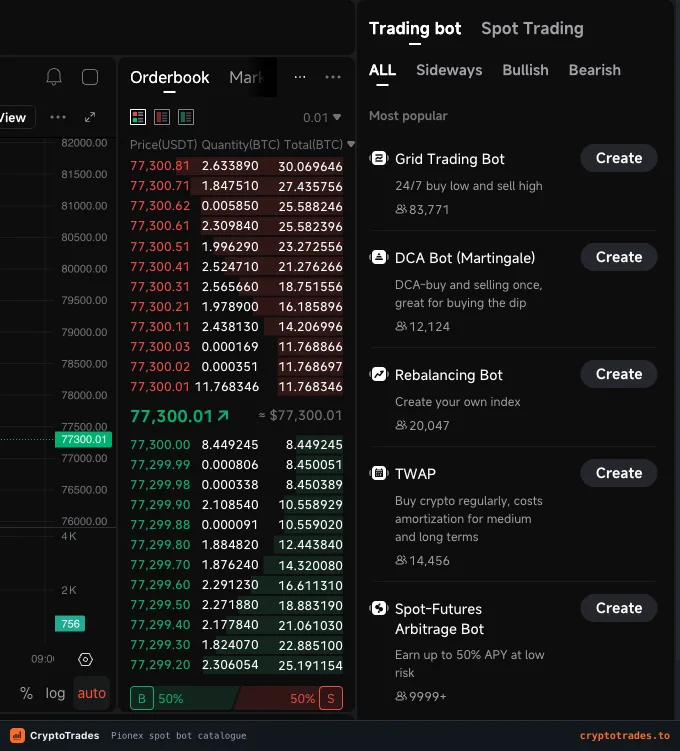The height and width of the screenshot is (751, 680).
Task: Select bid price 77,299.20
Action: [160, 665]
